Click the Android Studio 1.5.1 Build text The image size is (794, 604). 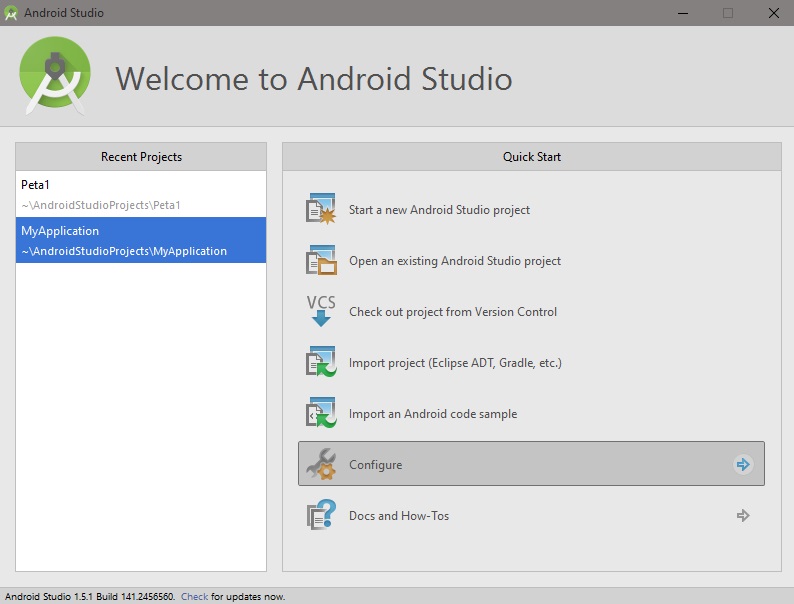tap(90, 596)
